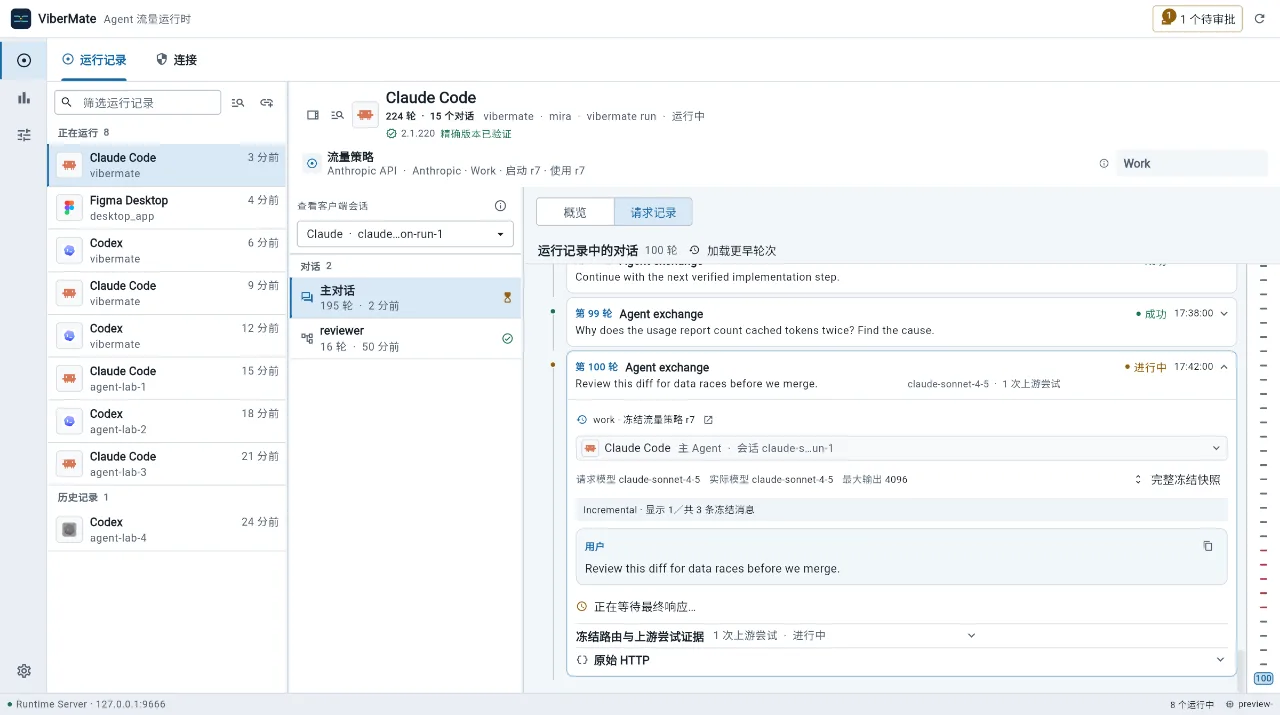This screenshot has height=715, width=1280.
Task: Open external link icon next to frozen policy r7
Action: coord(708,420)
